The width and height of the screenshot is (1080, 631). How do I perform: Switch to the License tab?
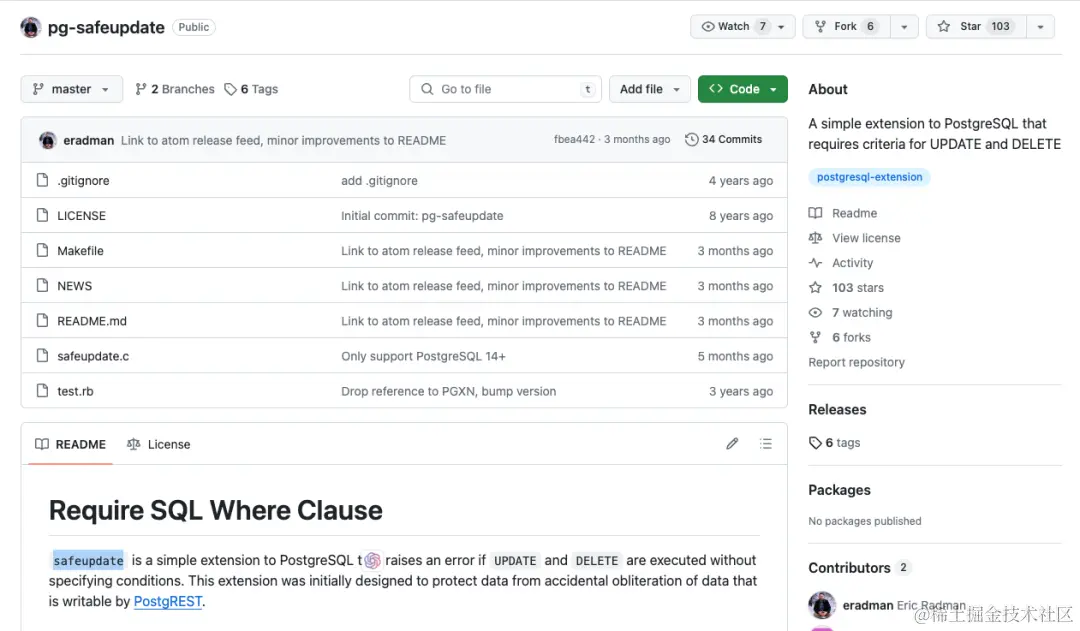click(158, 444)
